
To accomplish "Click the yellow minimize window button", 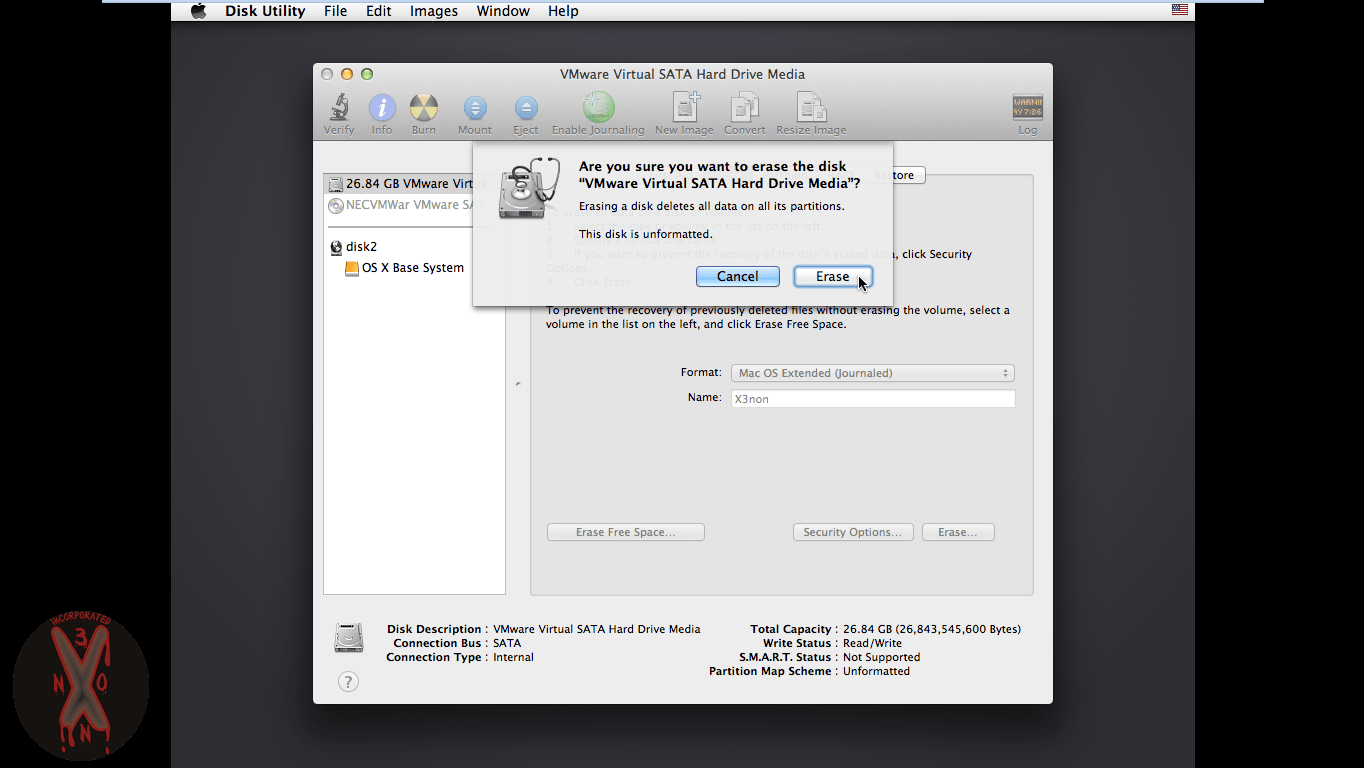I will pyautogui.click(x=347, y=74).
